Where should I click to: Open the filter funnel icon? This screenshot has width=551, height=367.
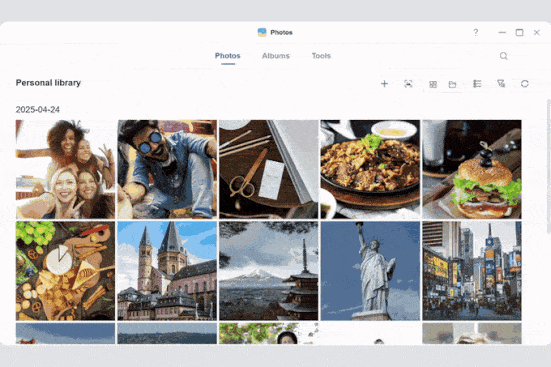coord(501,84)
